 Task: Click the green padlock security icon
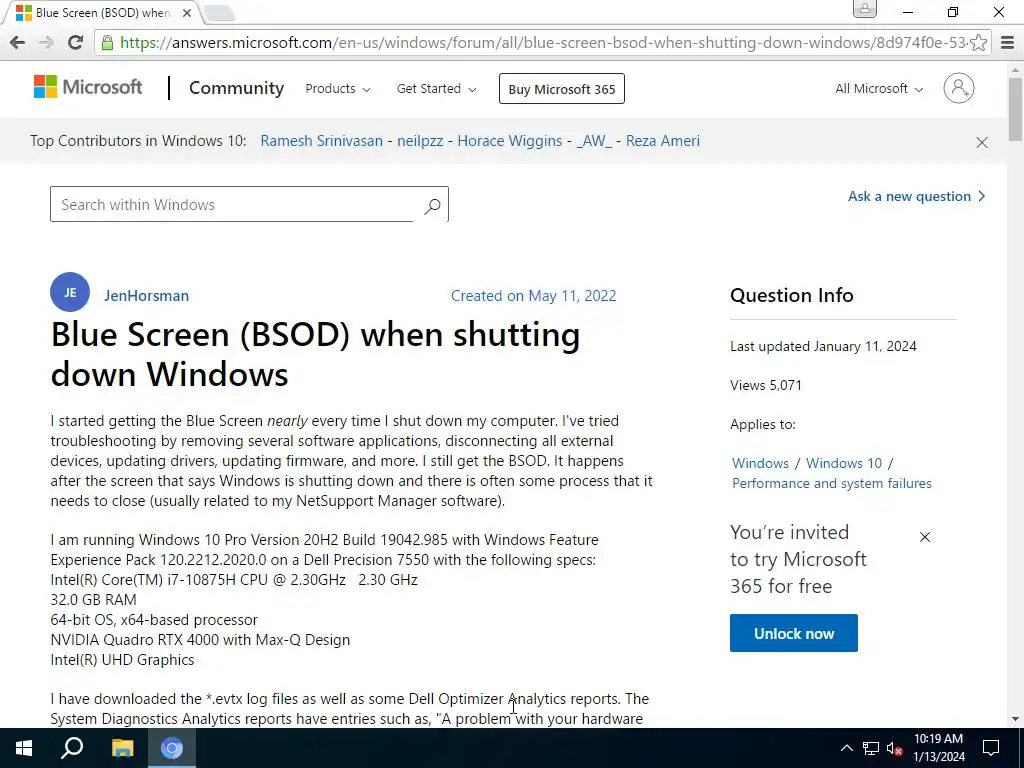pos(108,43)
